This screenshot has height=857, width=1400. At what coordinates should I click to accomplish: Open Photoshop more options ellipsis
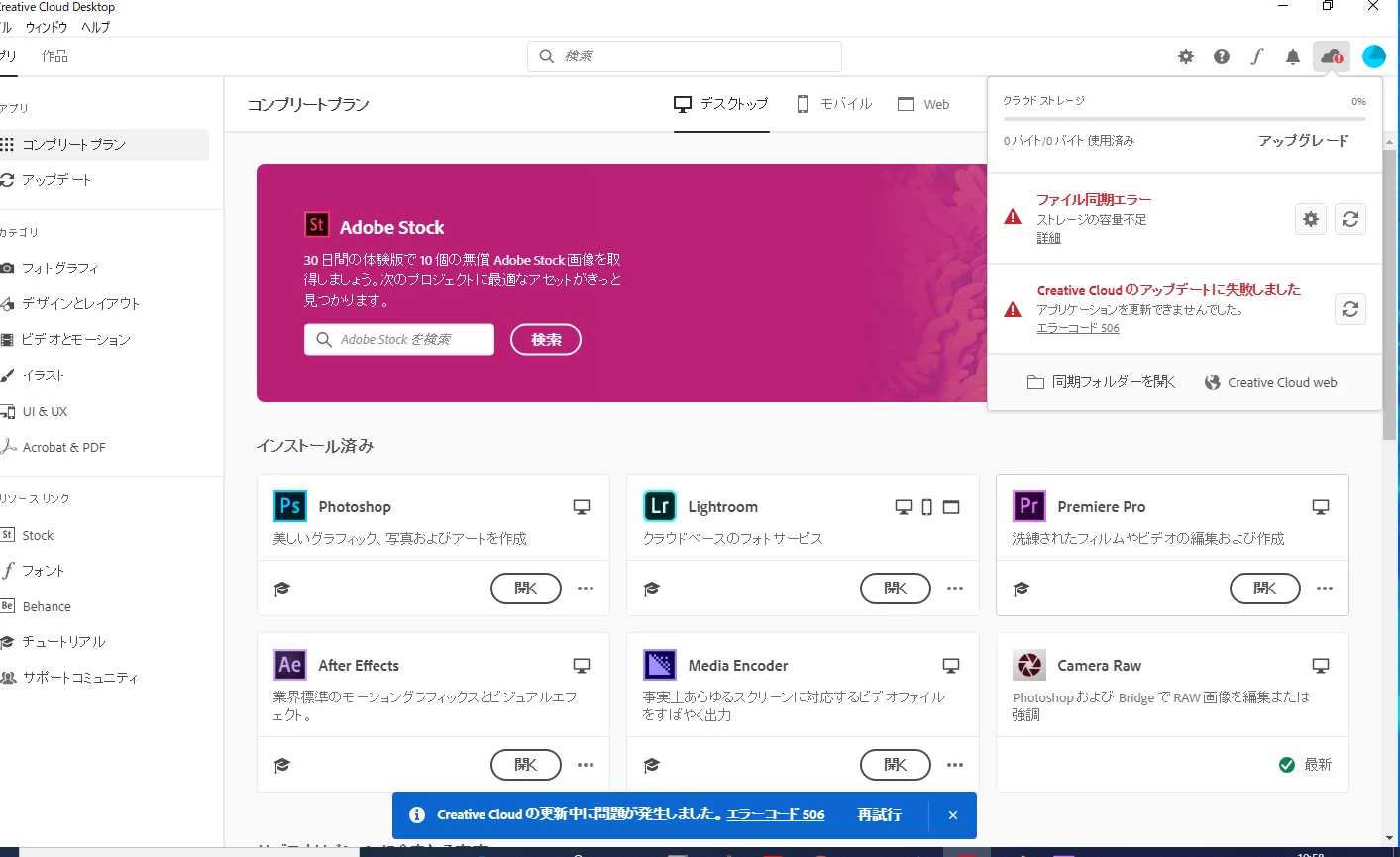coord(586,589)
